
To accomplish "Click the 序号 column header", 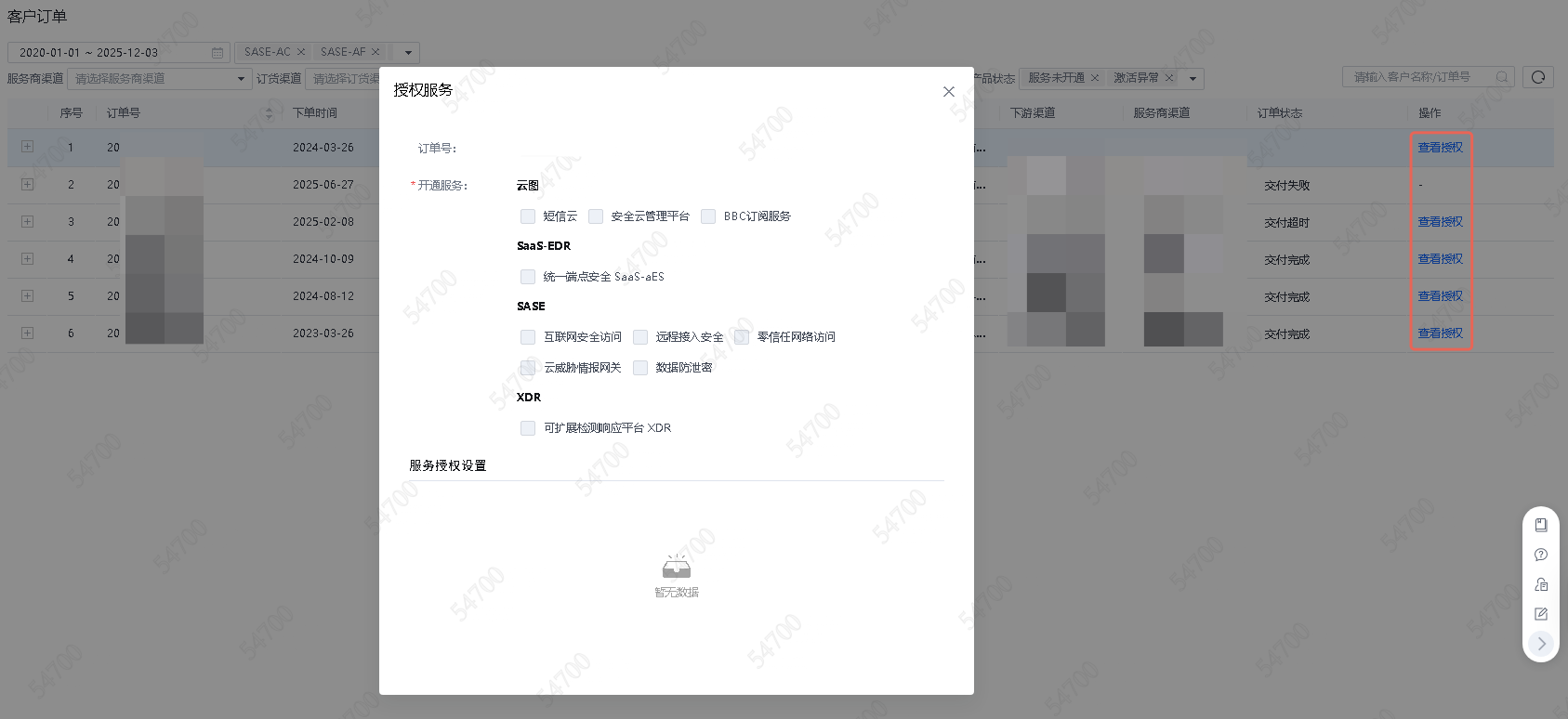I will pyautogui.click(x=72, y=113).
